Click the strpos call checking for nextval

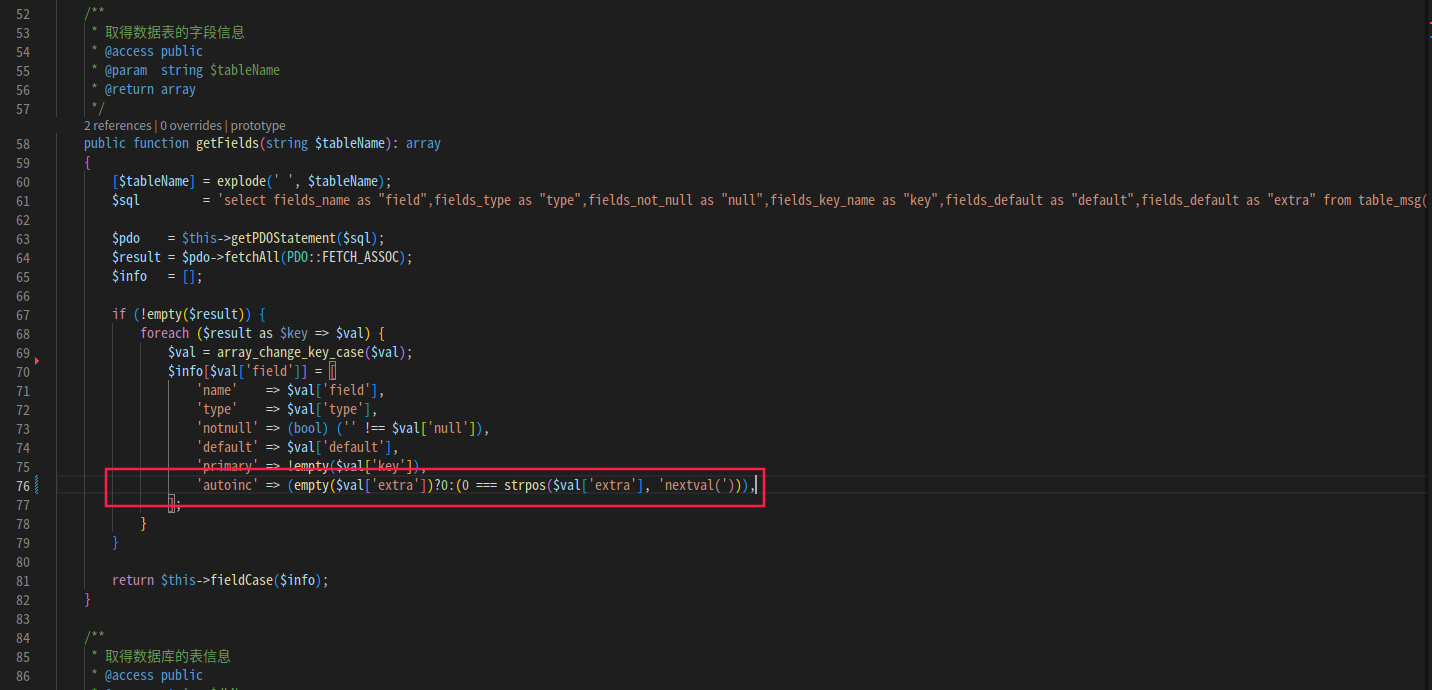(525, 485)
